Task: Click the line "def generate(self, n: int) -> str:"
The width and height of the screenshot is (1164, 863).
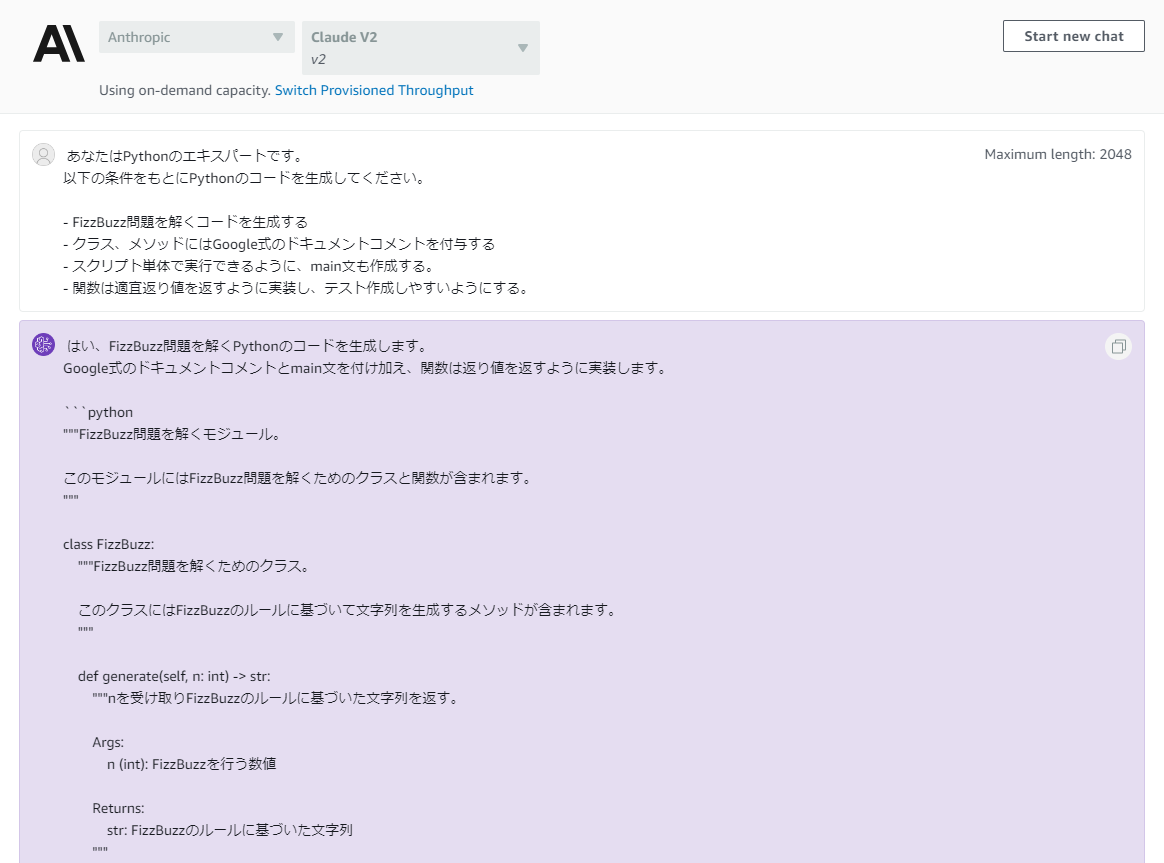Action: 174,677
